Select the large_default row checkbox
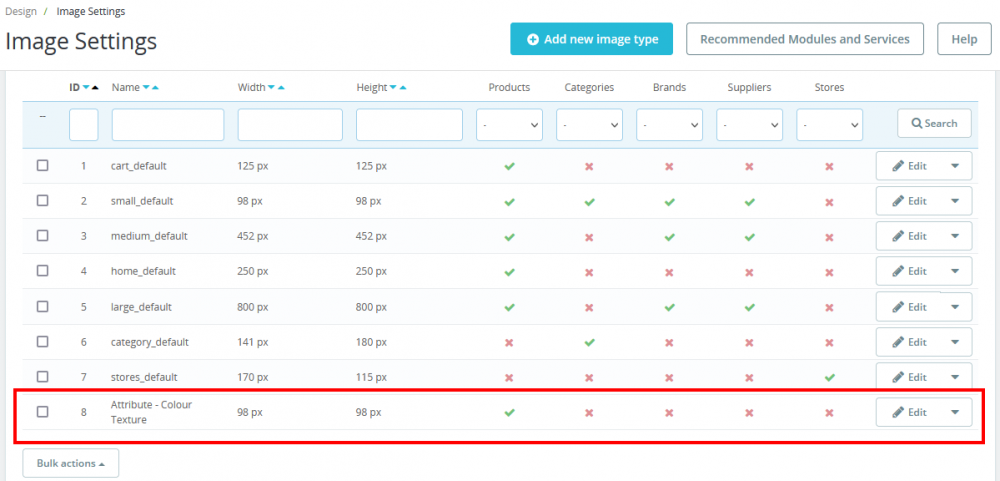1000x481 pixels. (x=42, y=306)
